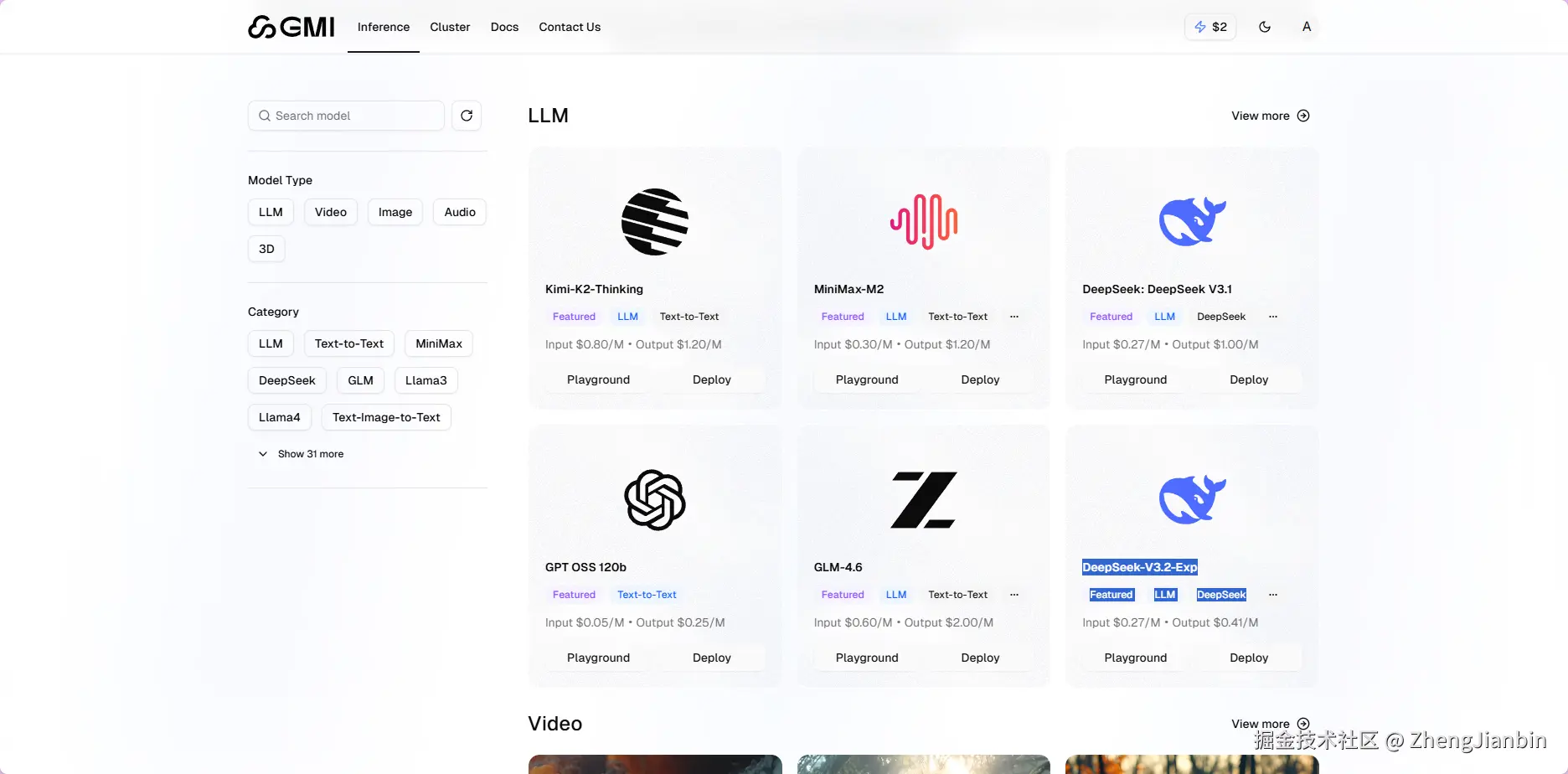Click the DeepSeek-V3.2-Exp whale logo
Image resolution: width=1568 pixels, height=774 pixels.
[x=1192, y=500]
